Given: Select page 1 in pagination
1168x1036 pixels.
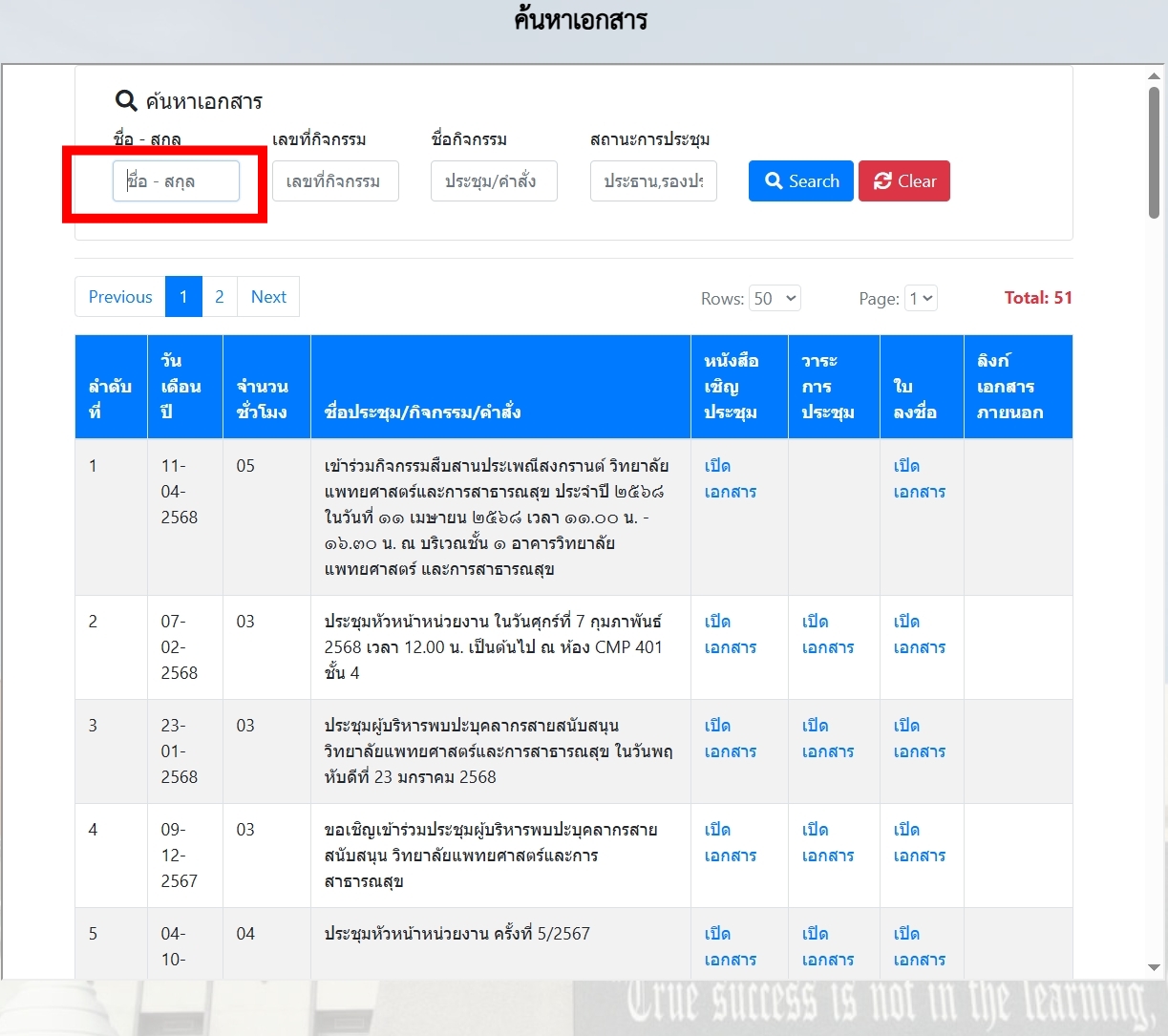Looking at the screenshot, I should [x=183, y=297].
